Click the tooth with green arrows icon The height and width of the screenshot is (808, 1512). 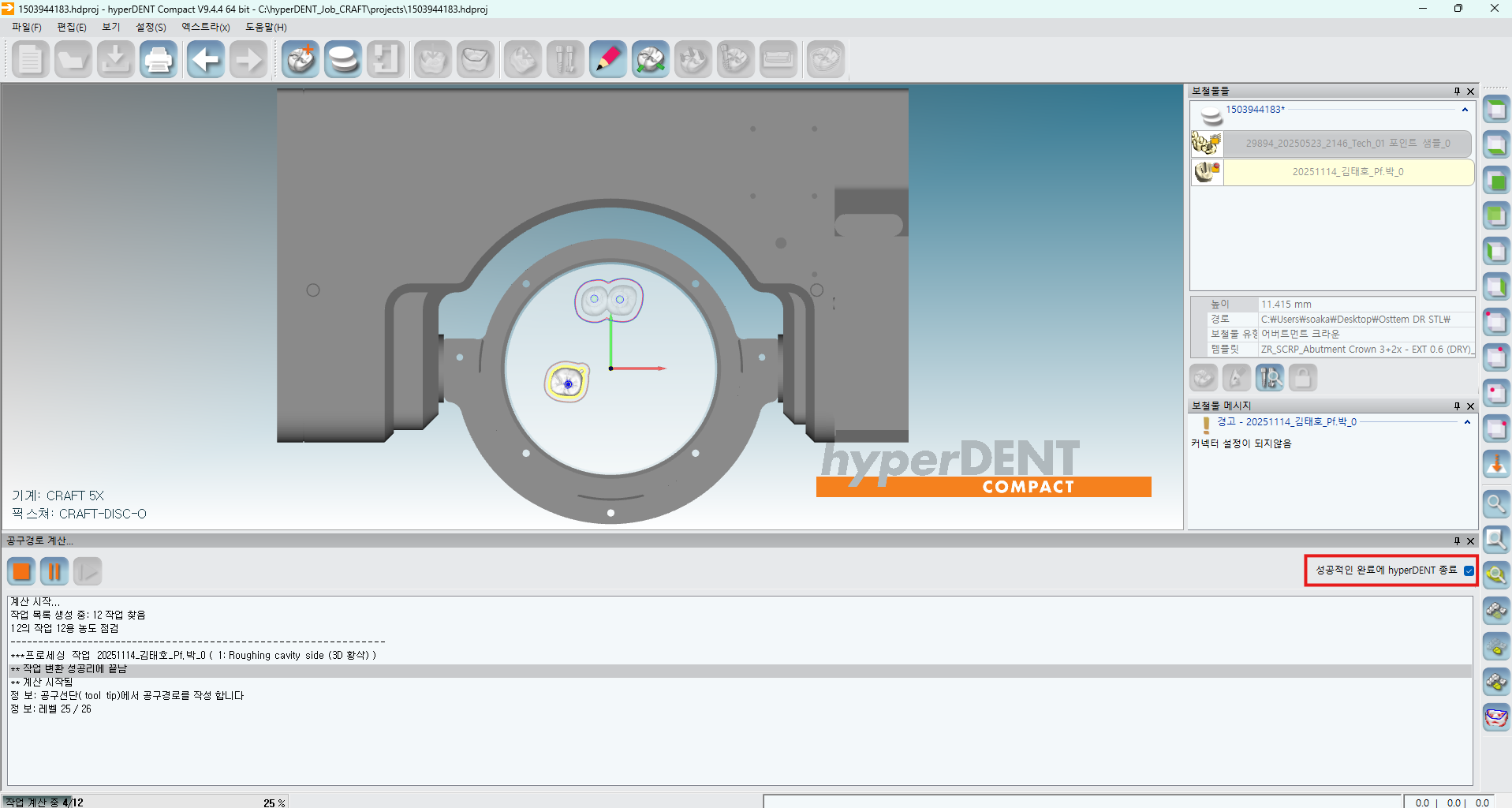click(650, 60)
